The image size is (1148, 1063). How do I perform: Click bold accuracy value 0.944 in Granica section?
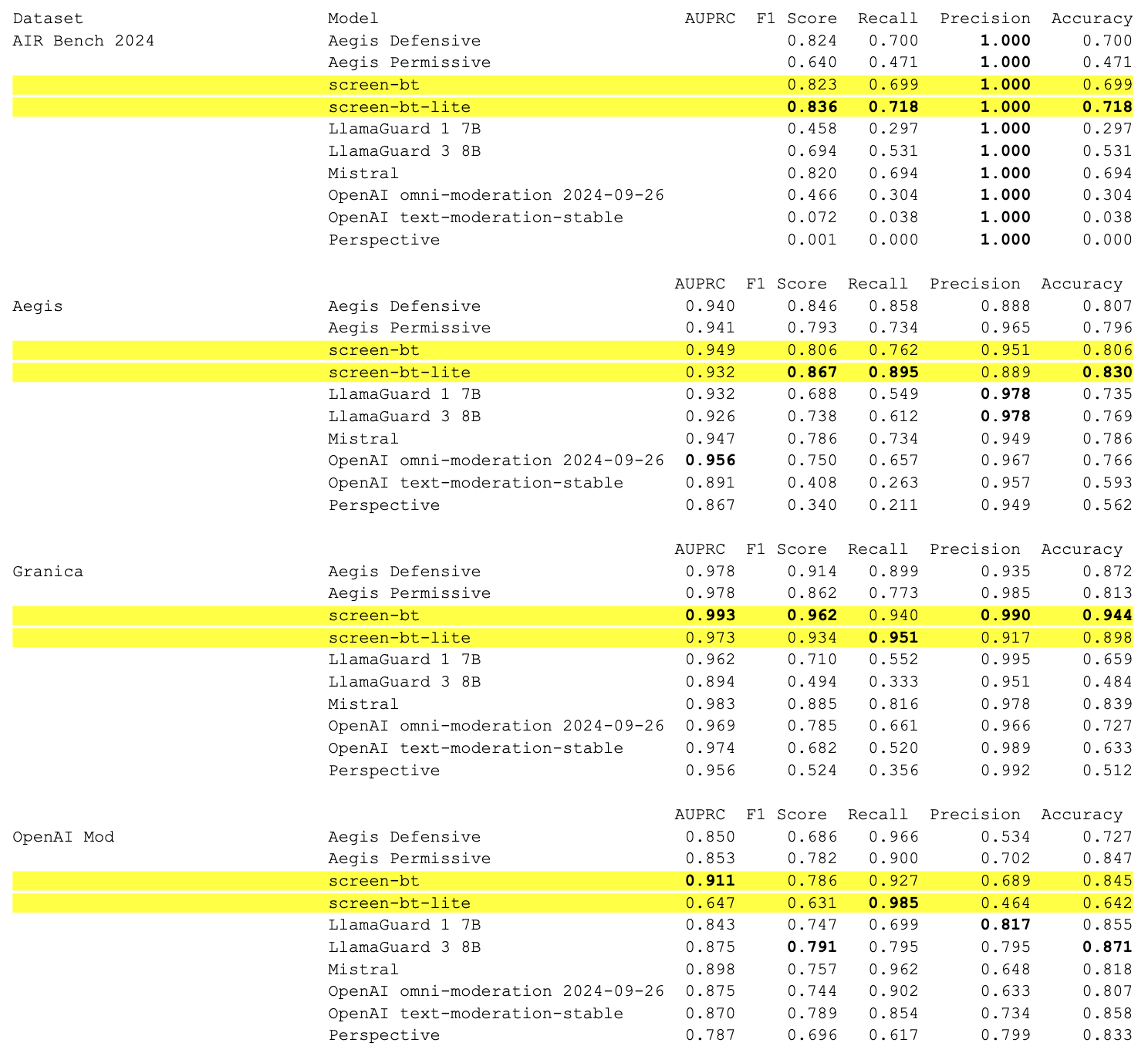(1107, 616)
